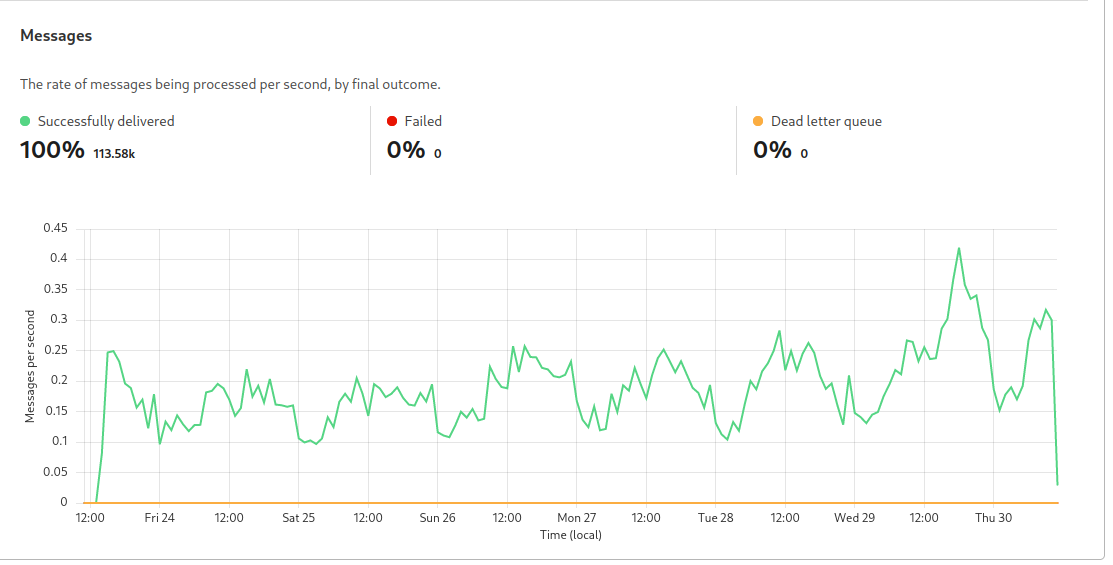The height and width of the screenshot is (565, 1113).
Task: Click the 113.58k delivered message count
Action: pyautogui.click(x=114, y=154)
